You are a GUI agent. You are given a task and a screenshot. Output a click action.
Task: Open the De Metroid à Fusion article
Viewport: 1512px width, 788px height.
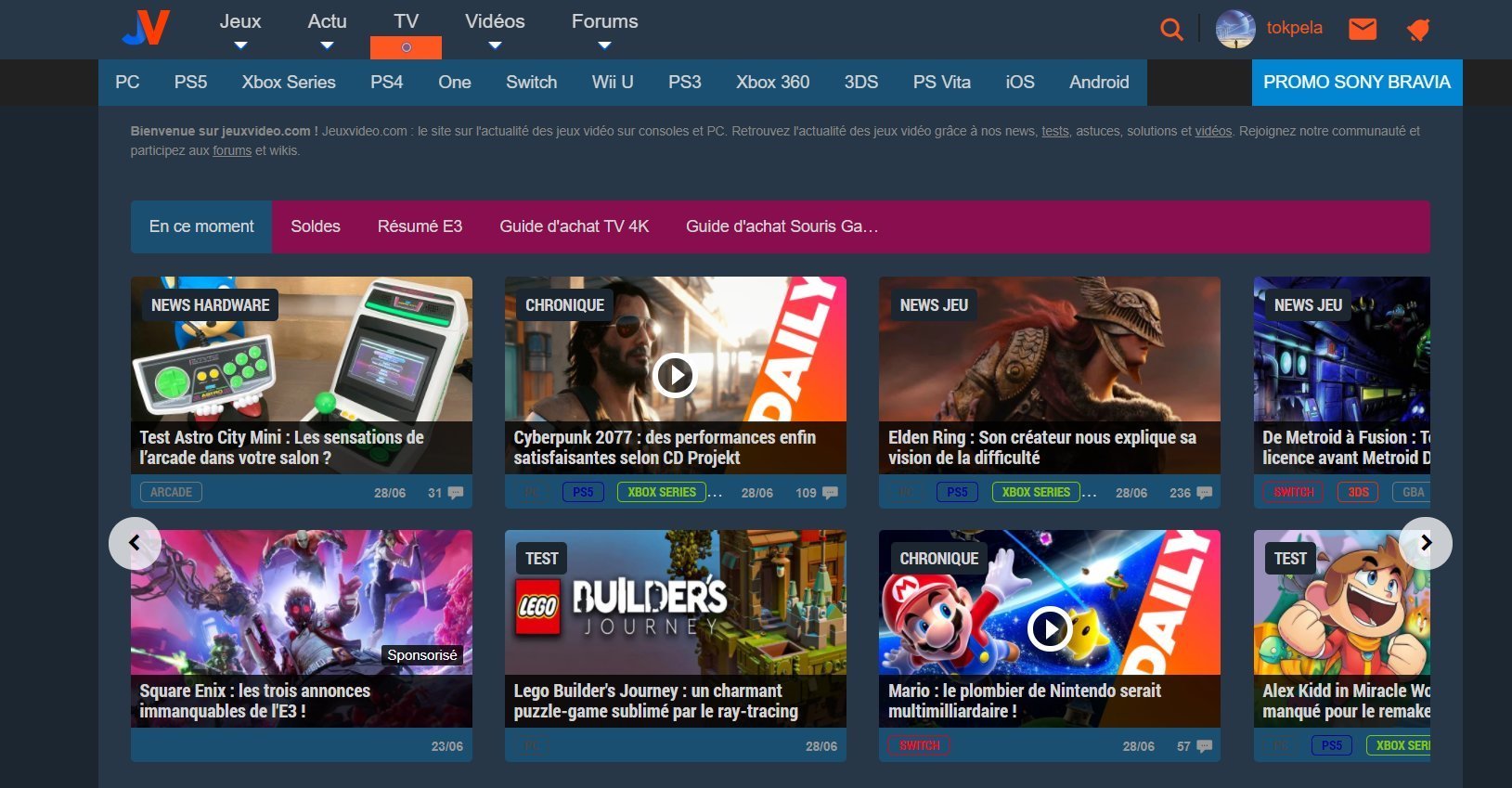pos(1346,447)
